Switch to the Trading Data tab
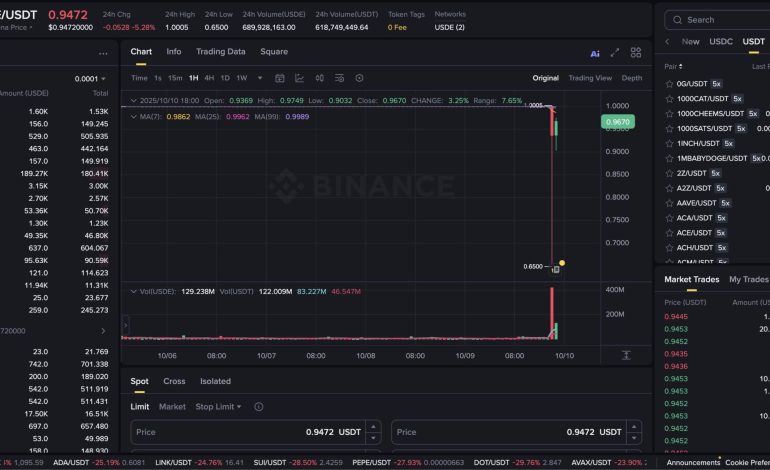This screenshot has height=470, width=770. coord(220,52)
